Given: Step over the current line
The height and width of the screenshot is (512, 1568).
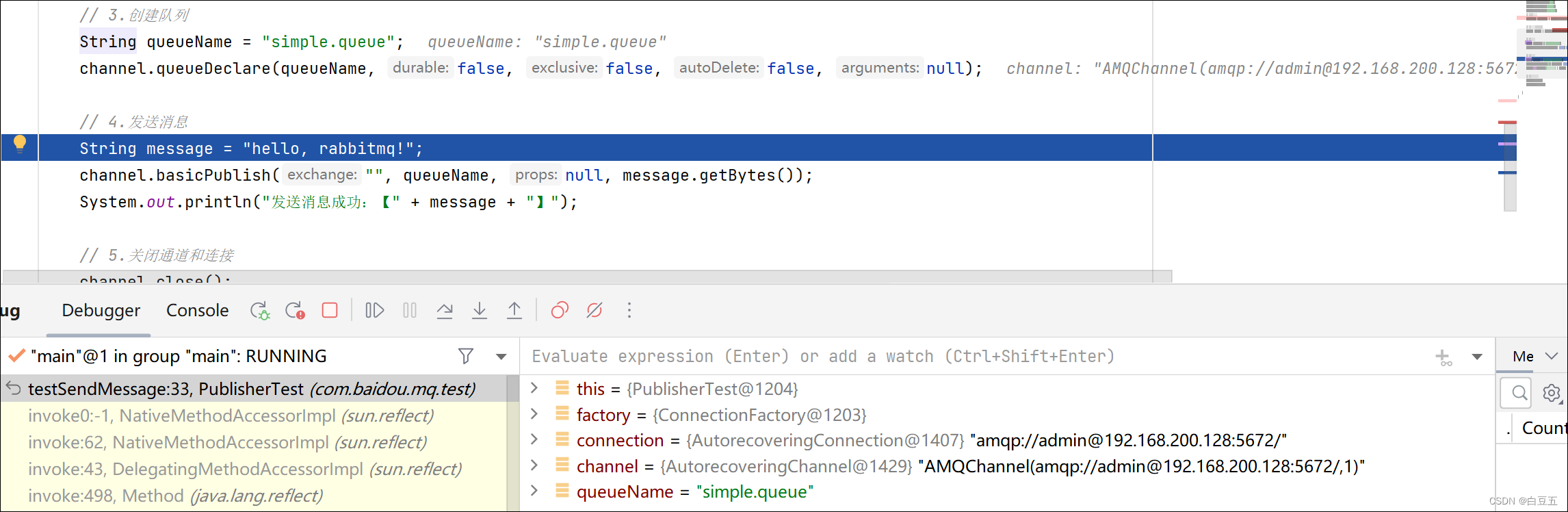Looking at the screenshot, I should (445, 311).
